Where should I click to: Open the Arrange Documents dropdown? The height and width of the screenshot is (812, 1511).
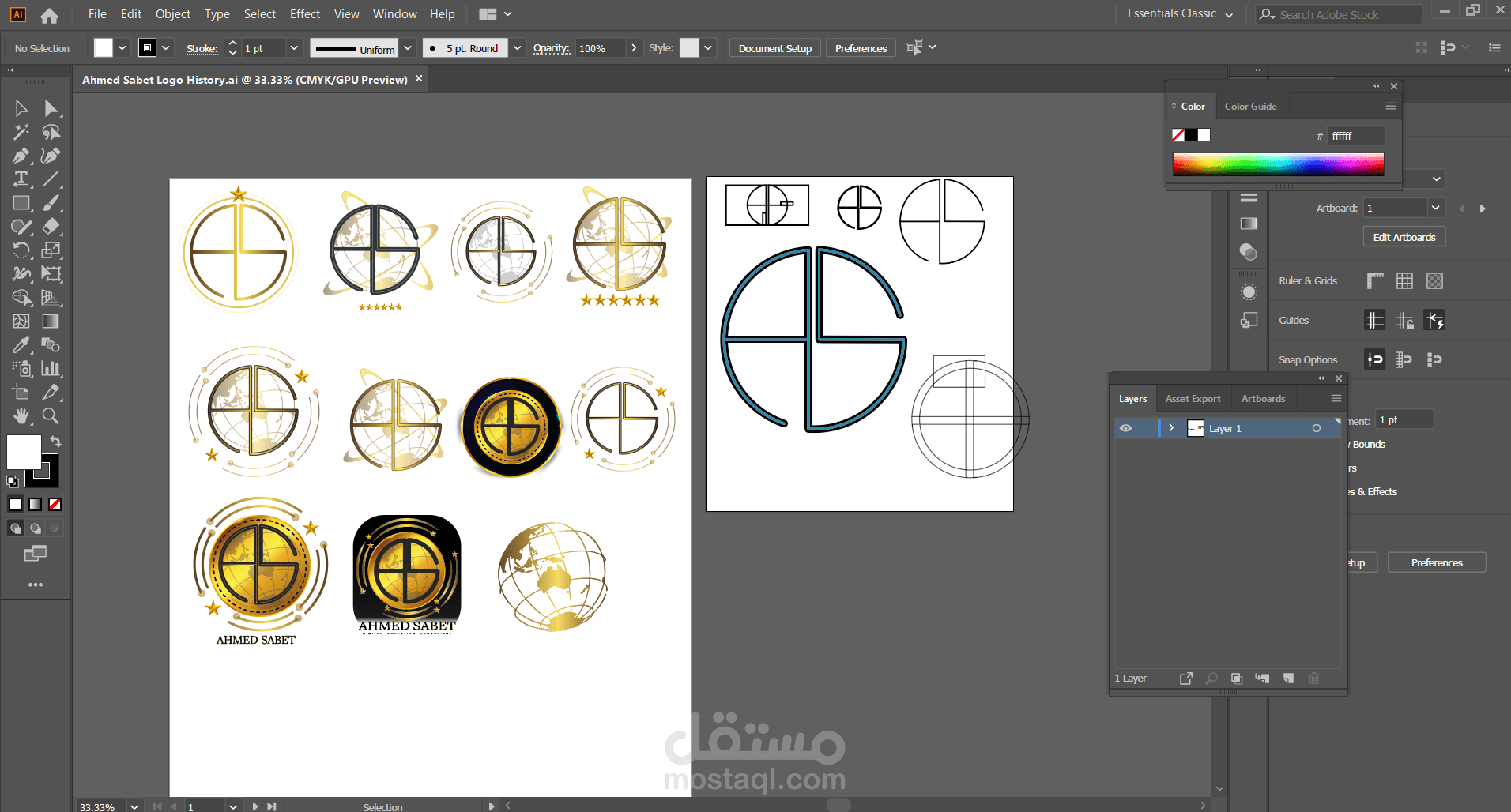click(496, 14)
